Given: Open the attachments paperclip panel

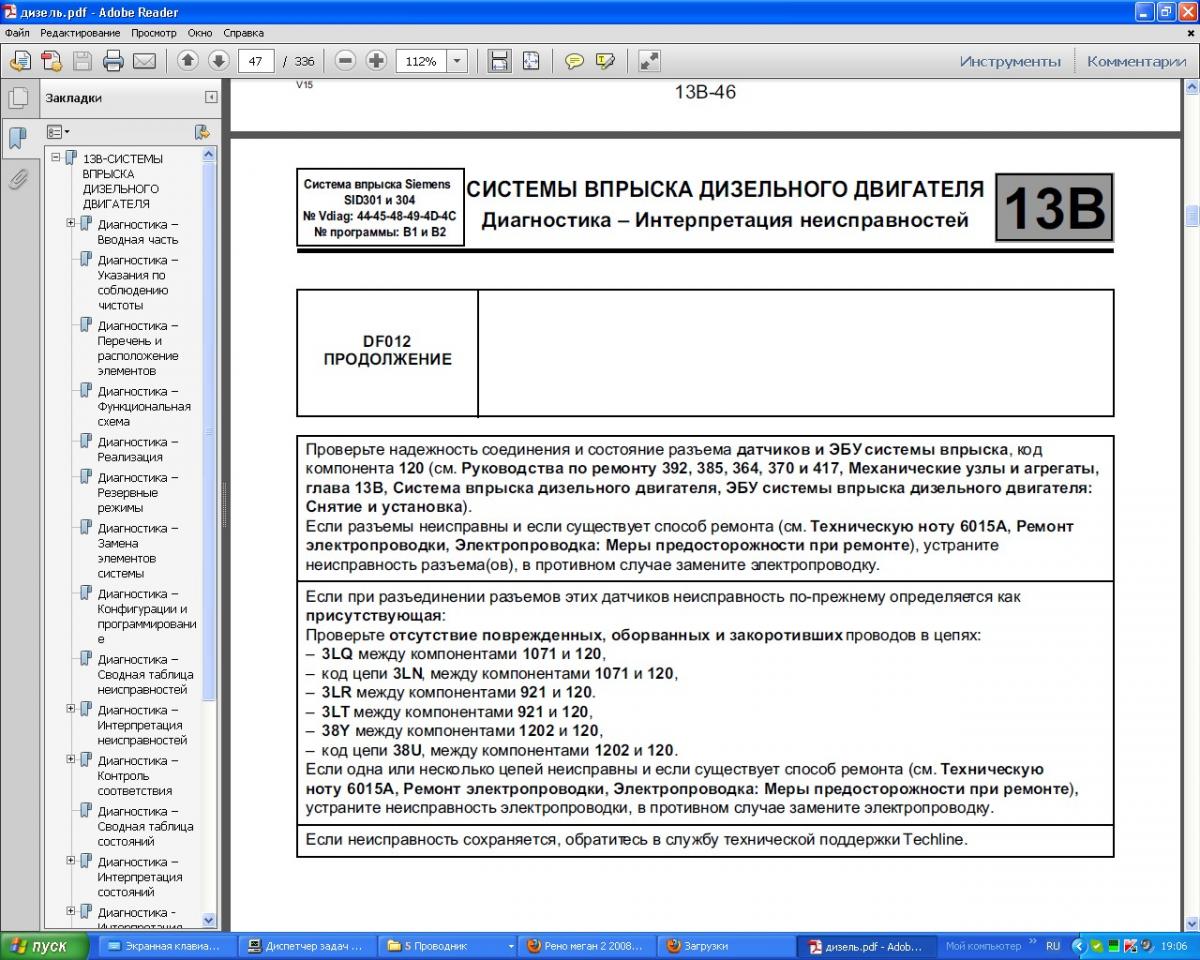Looking at the screenshot, I should (17, 179).
